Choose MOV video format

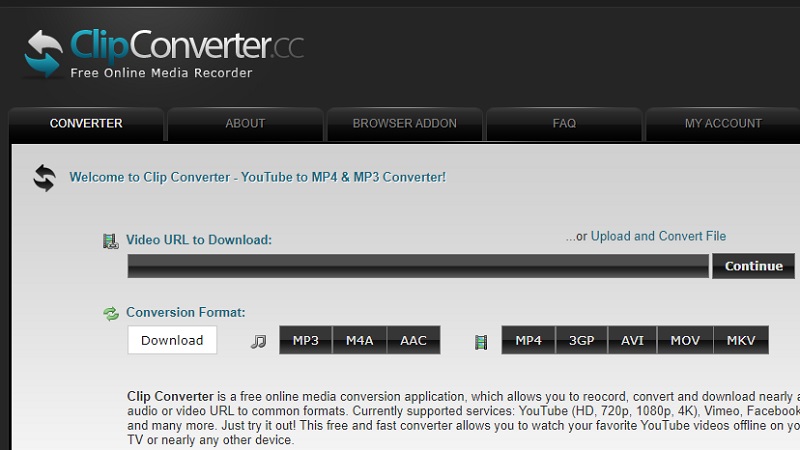click(685, 340)
